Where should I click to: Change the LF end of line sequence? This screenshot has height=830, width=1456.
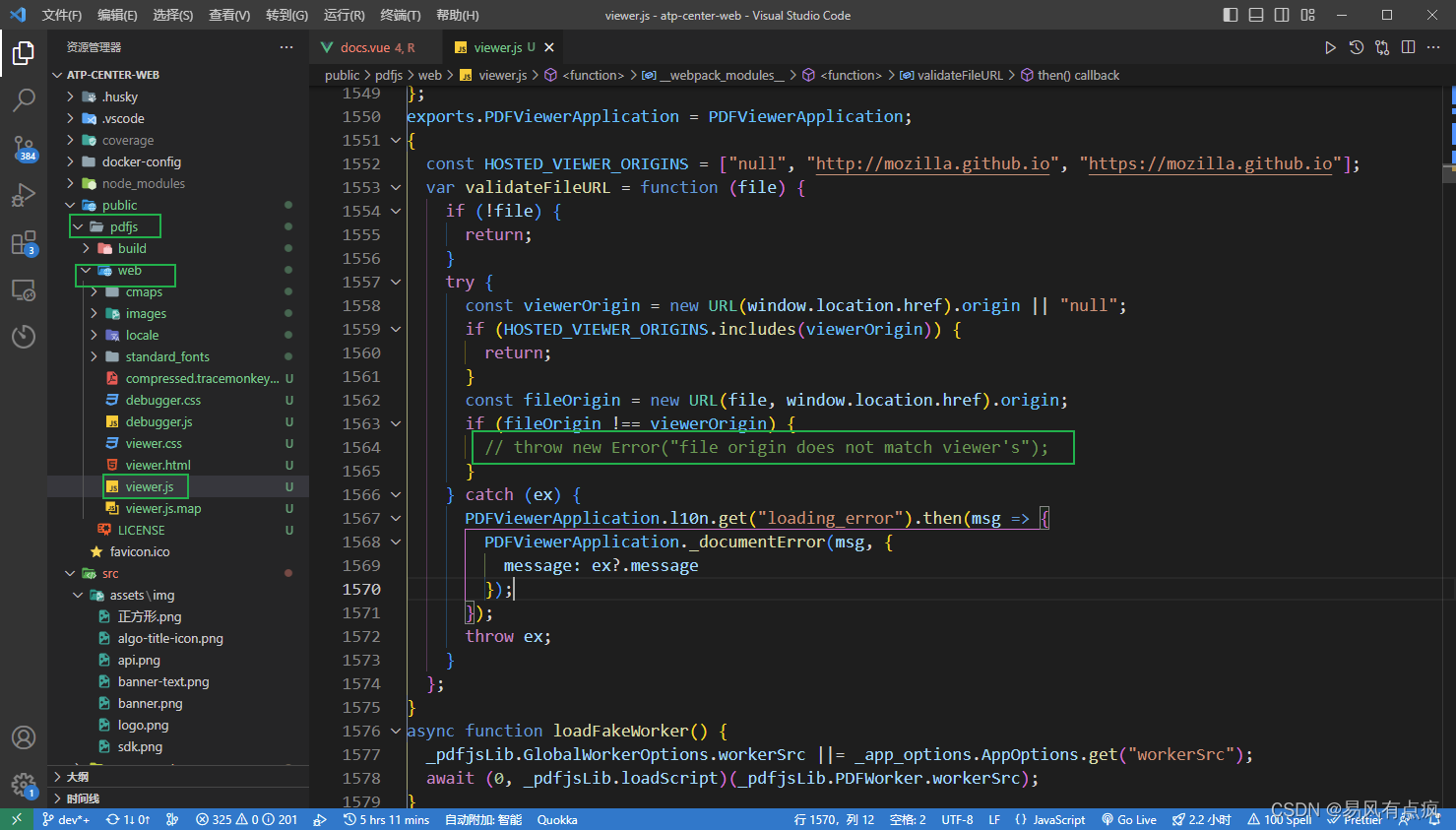994,819
